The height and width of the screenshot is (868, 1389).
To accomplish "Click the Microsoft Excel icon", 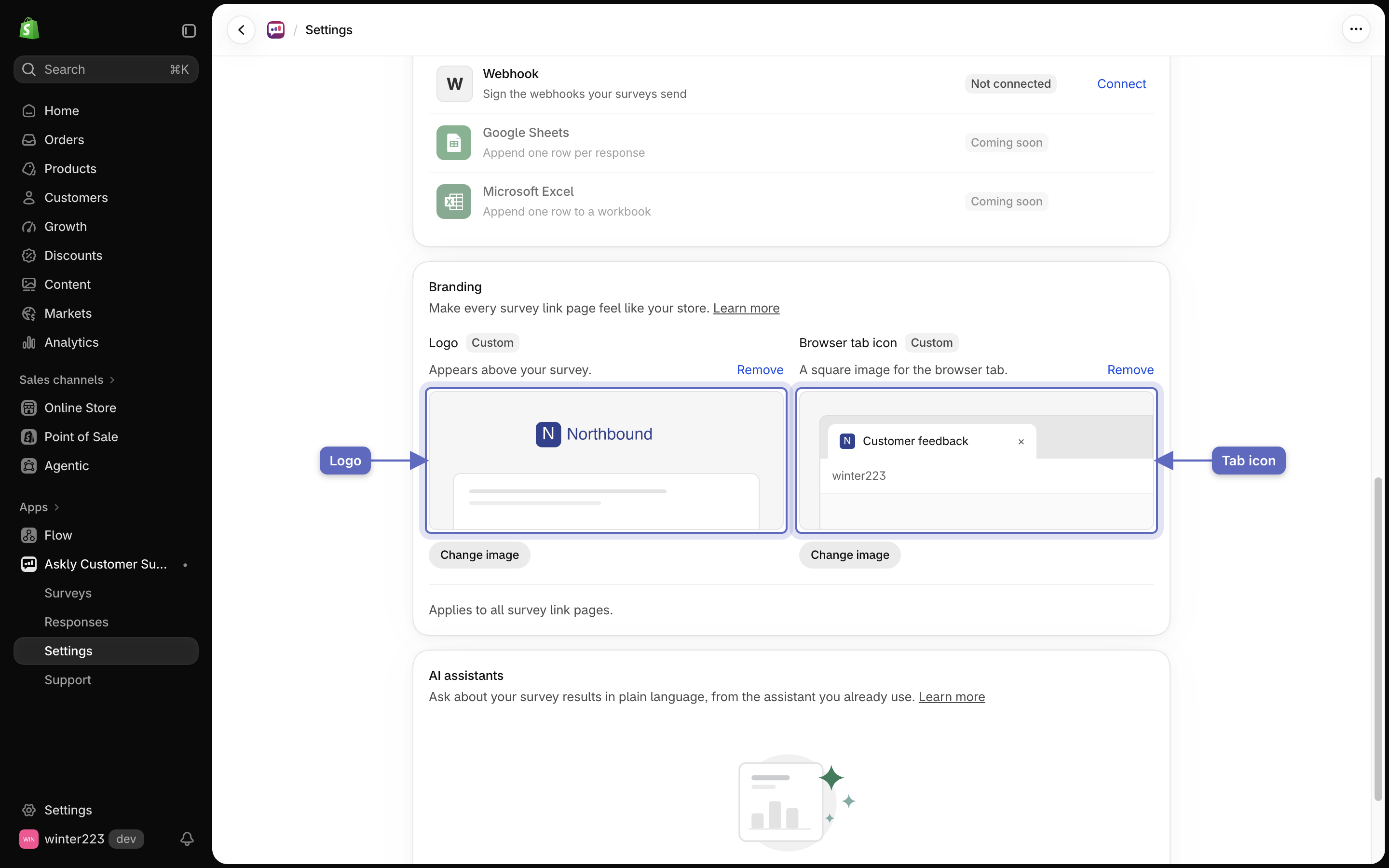I will coord(453,202).
